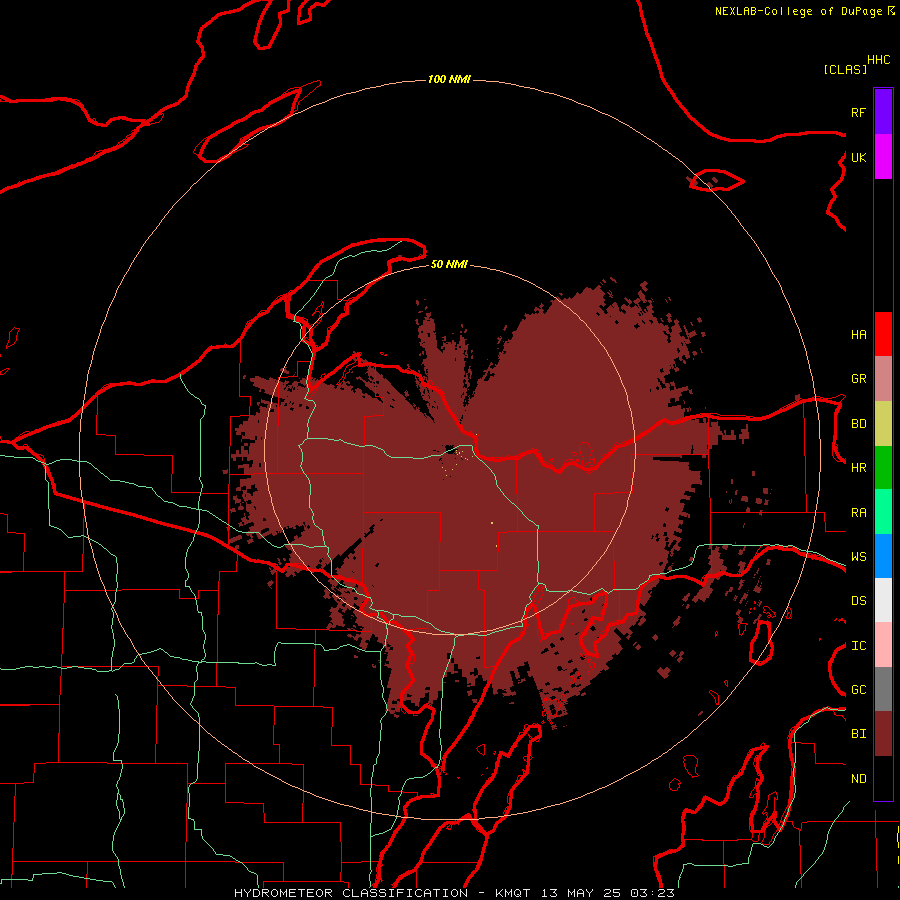Click the HA legend label
The width and height of the screenshot is (900, 900).
coord(858,335)
